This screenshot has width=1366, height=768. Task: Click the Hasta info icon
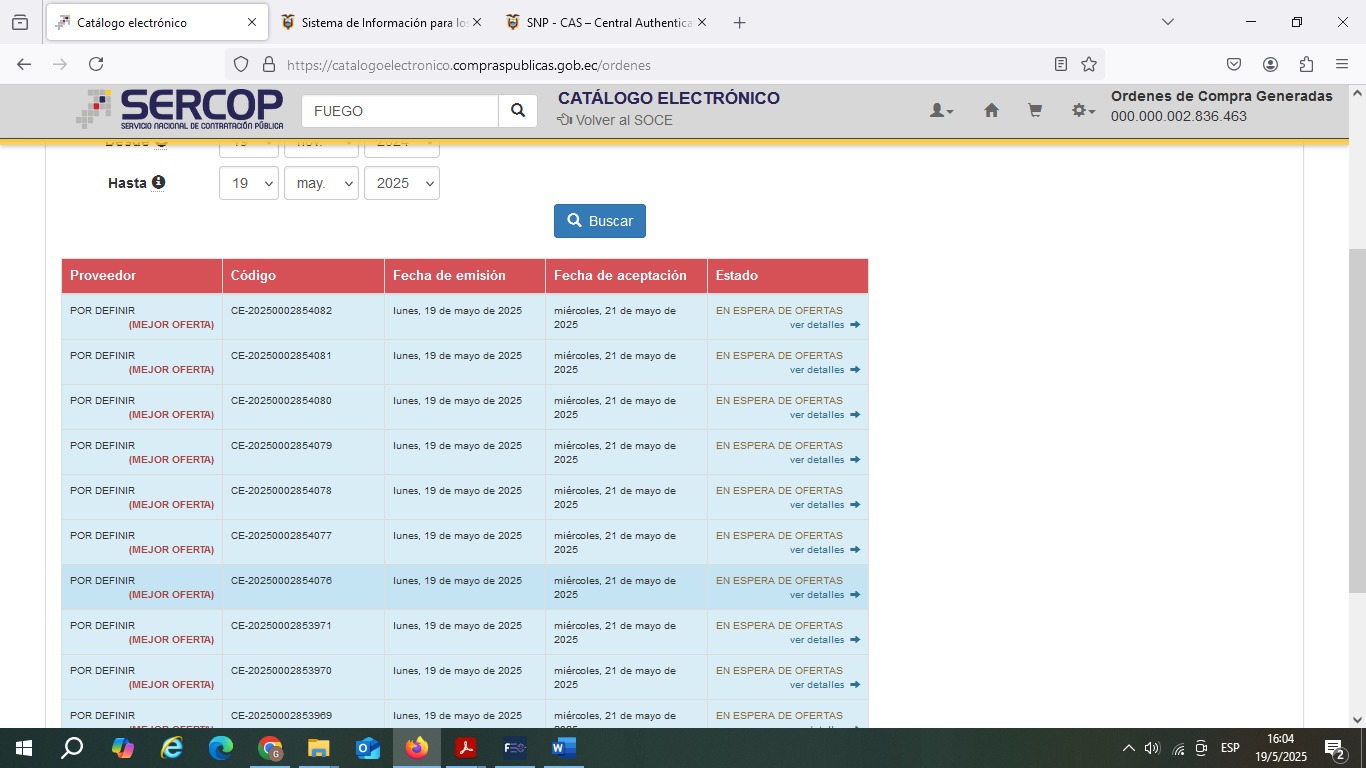tap(158, 183)
